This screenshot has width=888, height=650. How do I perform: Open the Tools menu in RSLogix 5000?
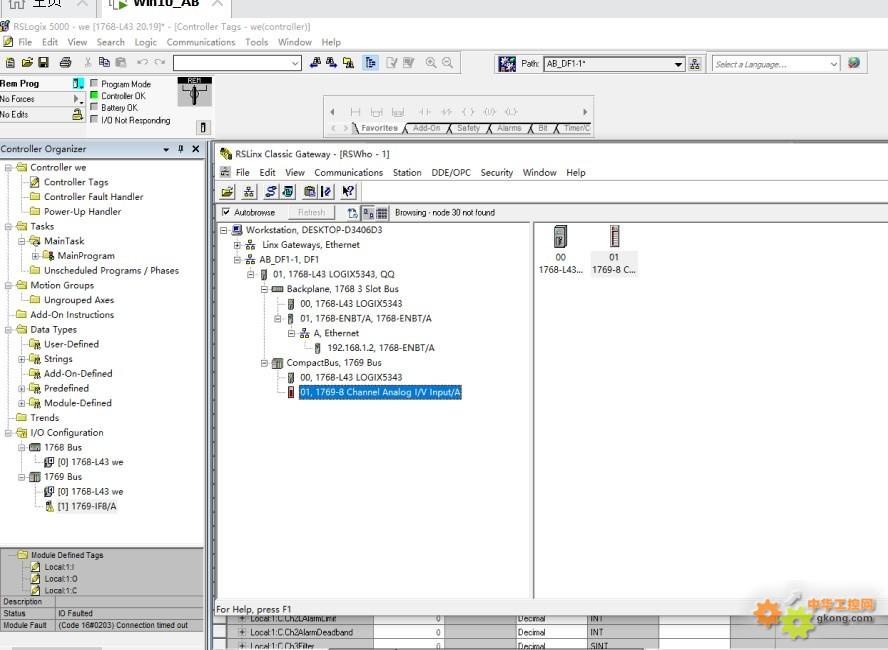(257, 42)
